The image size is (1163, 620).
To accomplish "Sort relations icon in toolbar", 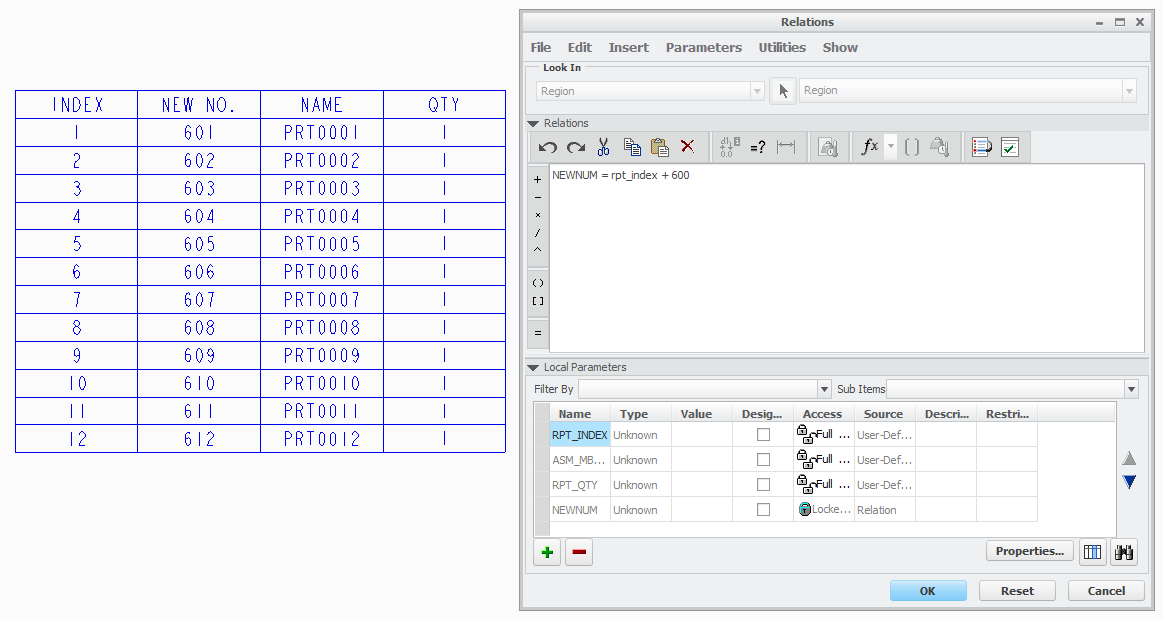I will pyautogui.click(x=981, y=147).
